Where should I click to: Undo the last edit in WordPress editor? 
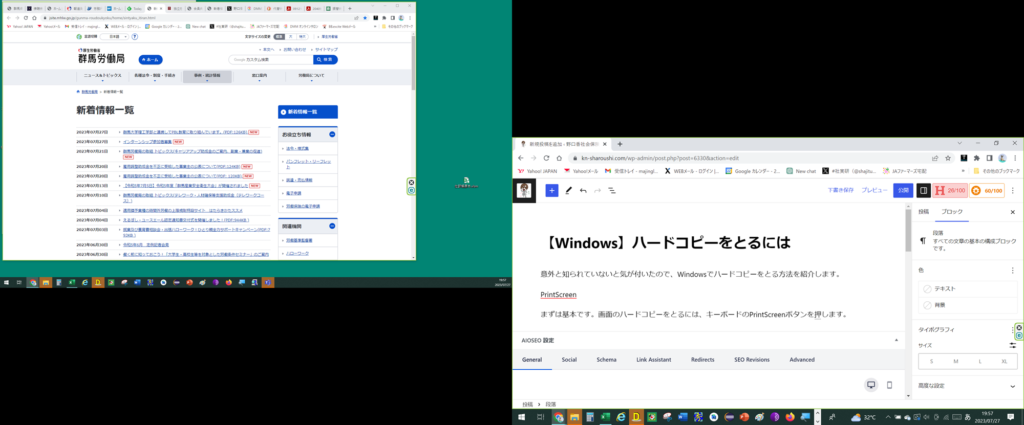(583, 191)
